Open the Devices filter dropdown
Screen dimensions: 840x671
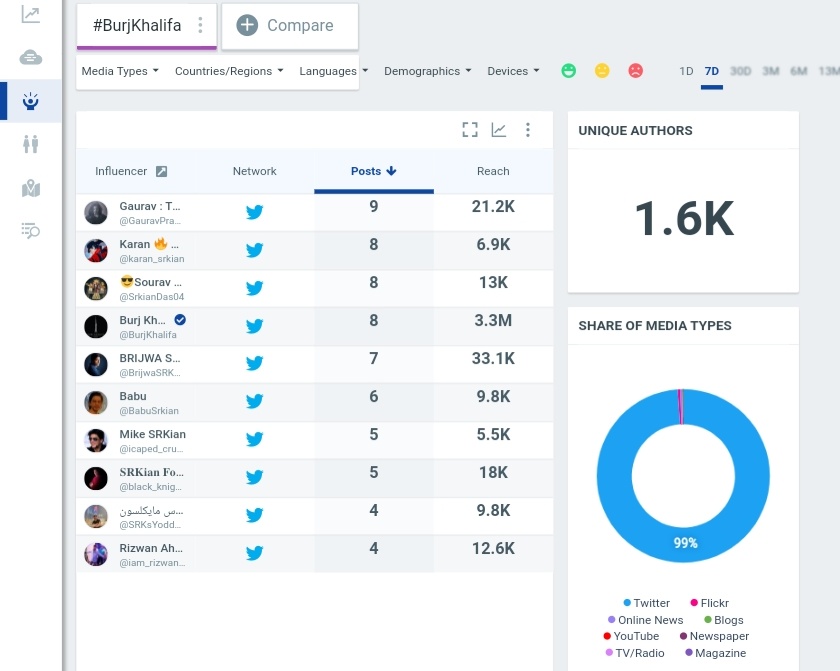click(x=512, y=71)
